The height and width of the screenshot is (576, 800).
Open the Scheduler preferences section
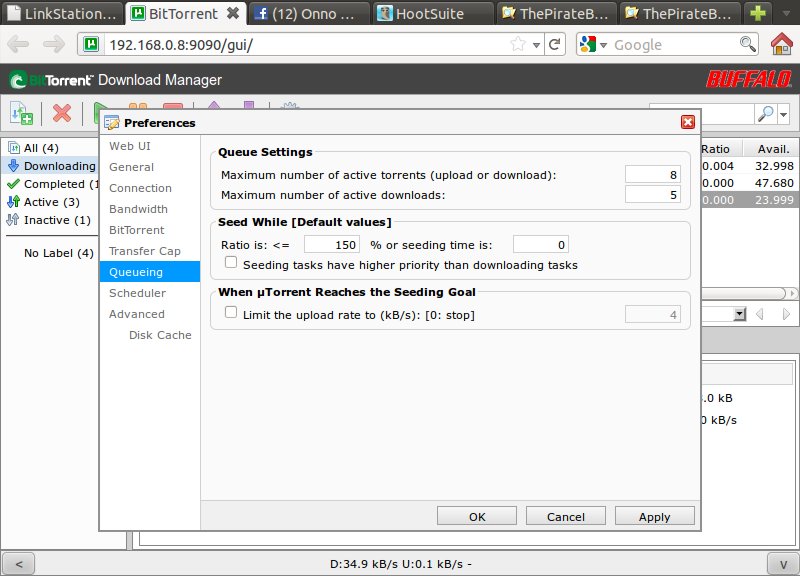(138, 293)
